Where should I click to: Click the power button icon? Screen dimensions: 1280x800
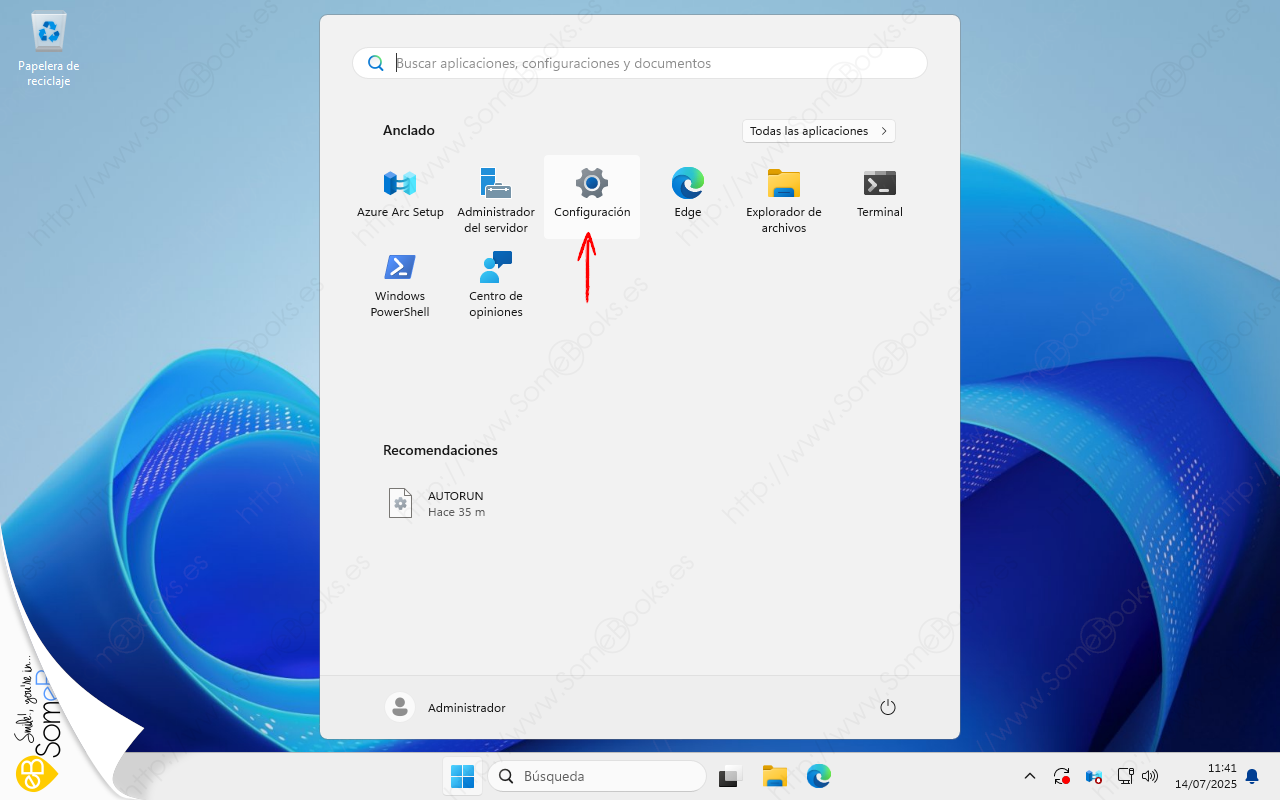tap(887, 707)
